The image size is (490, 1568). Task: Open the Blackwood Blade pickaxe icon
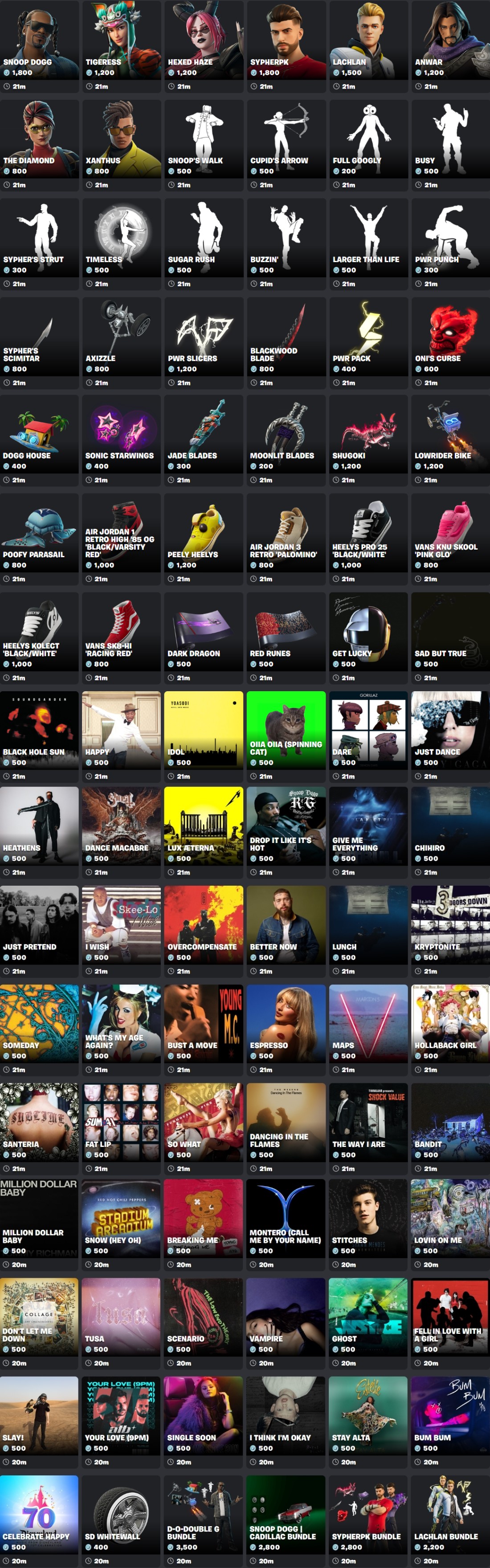pyautogui.click(x=286, y=336)
